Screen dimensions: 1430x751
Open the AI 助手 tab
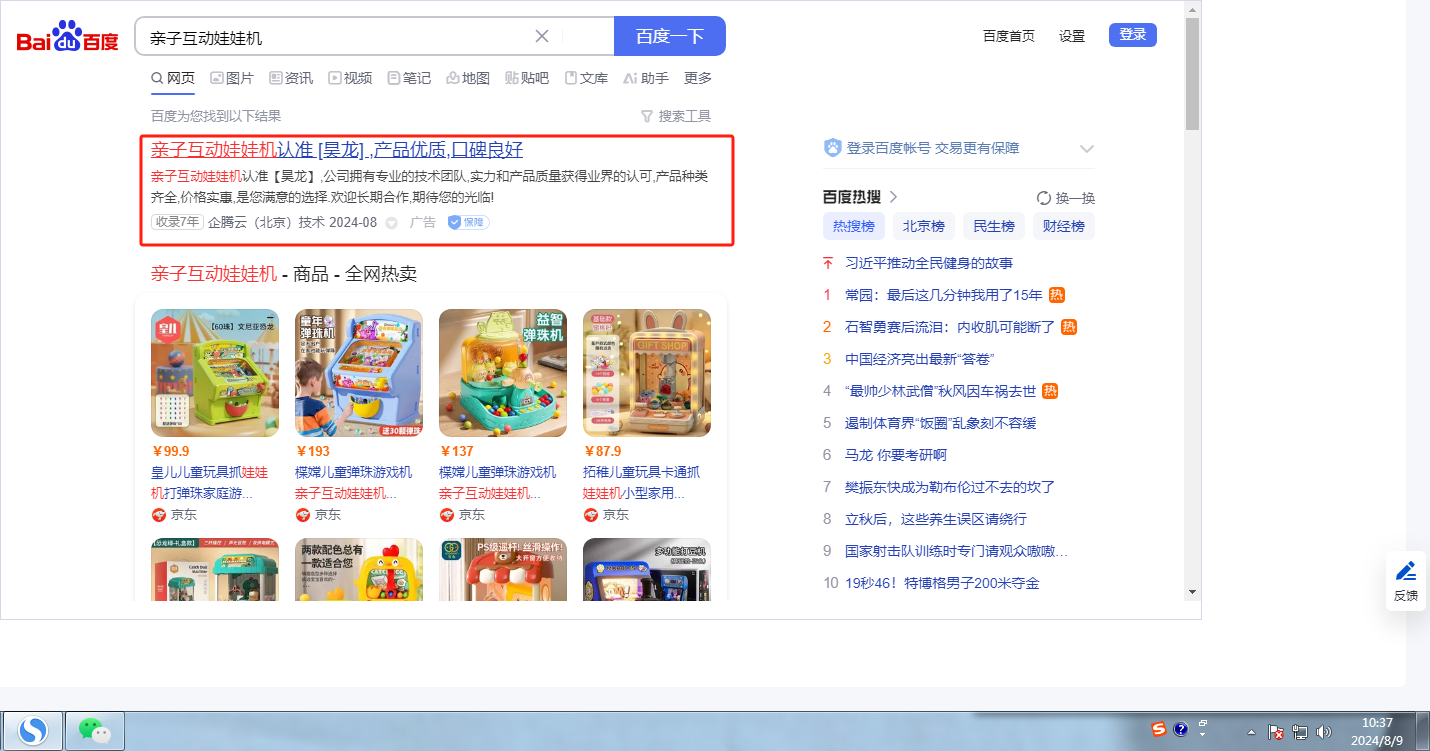click(646, 78)
